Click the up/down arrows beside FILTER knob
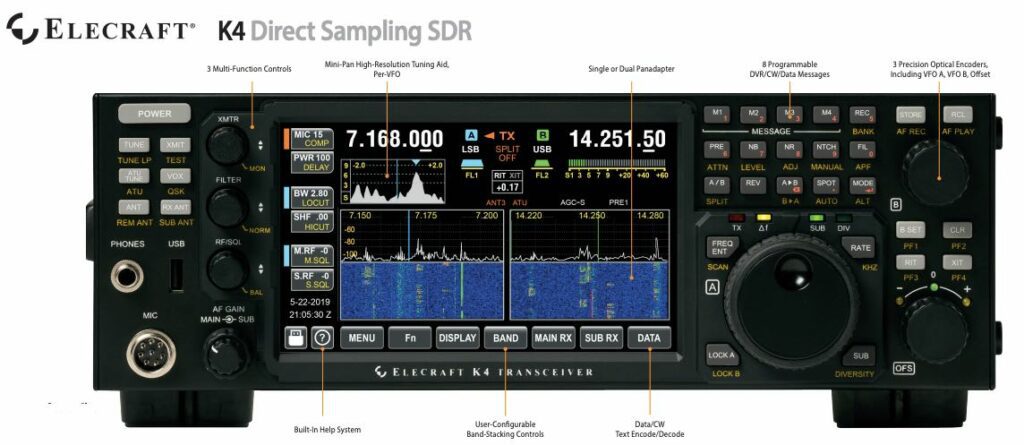 pyautogui.click(x=261, y=207)
